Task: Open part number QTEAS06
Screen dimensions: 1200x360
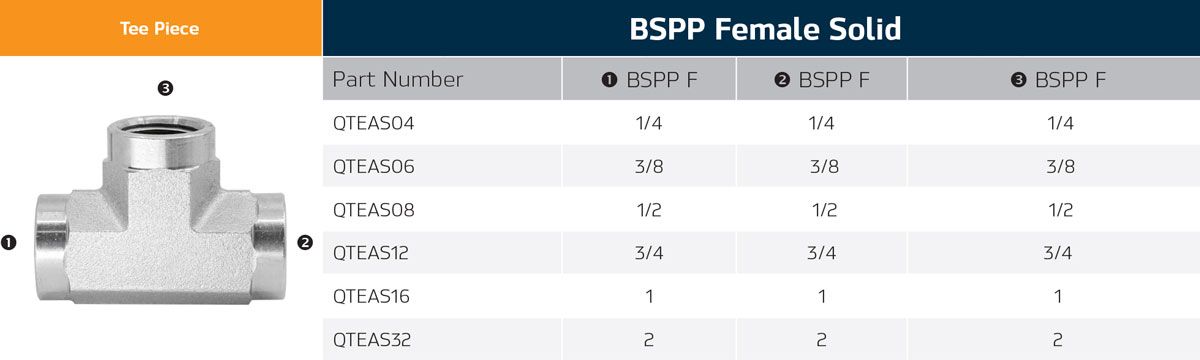Action: [x=373, y=167]
